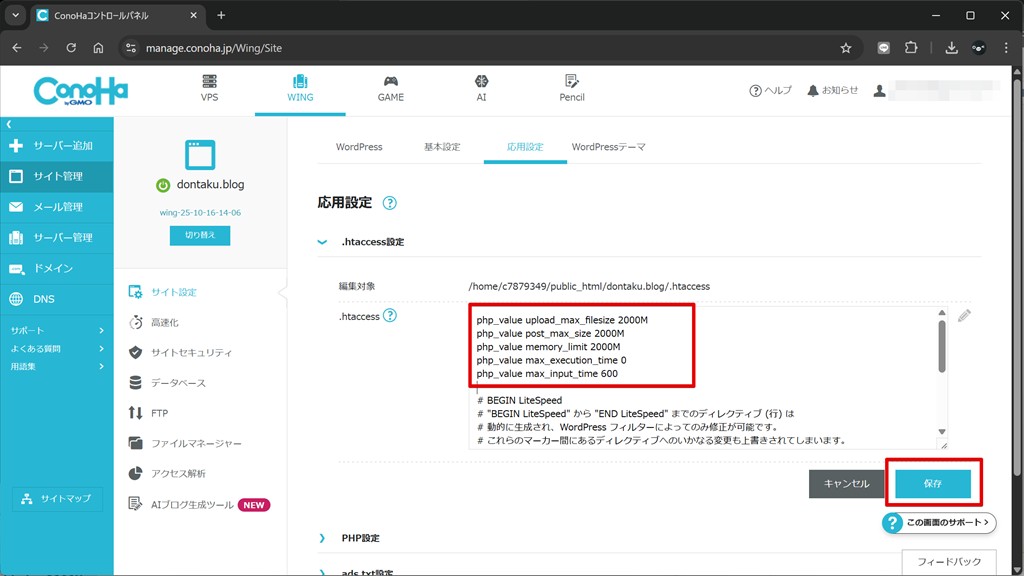Click the page's main vertical scrollbar
The height and width of the screenshot is (576, 1024).
tap(1017, 278)
